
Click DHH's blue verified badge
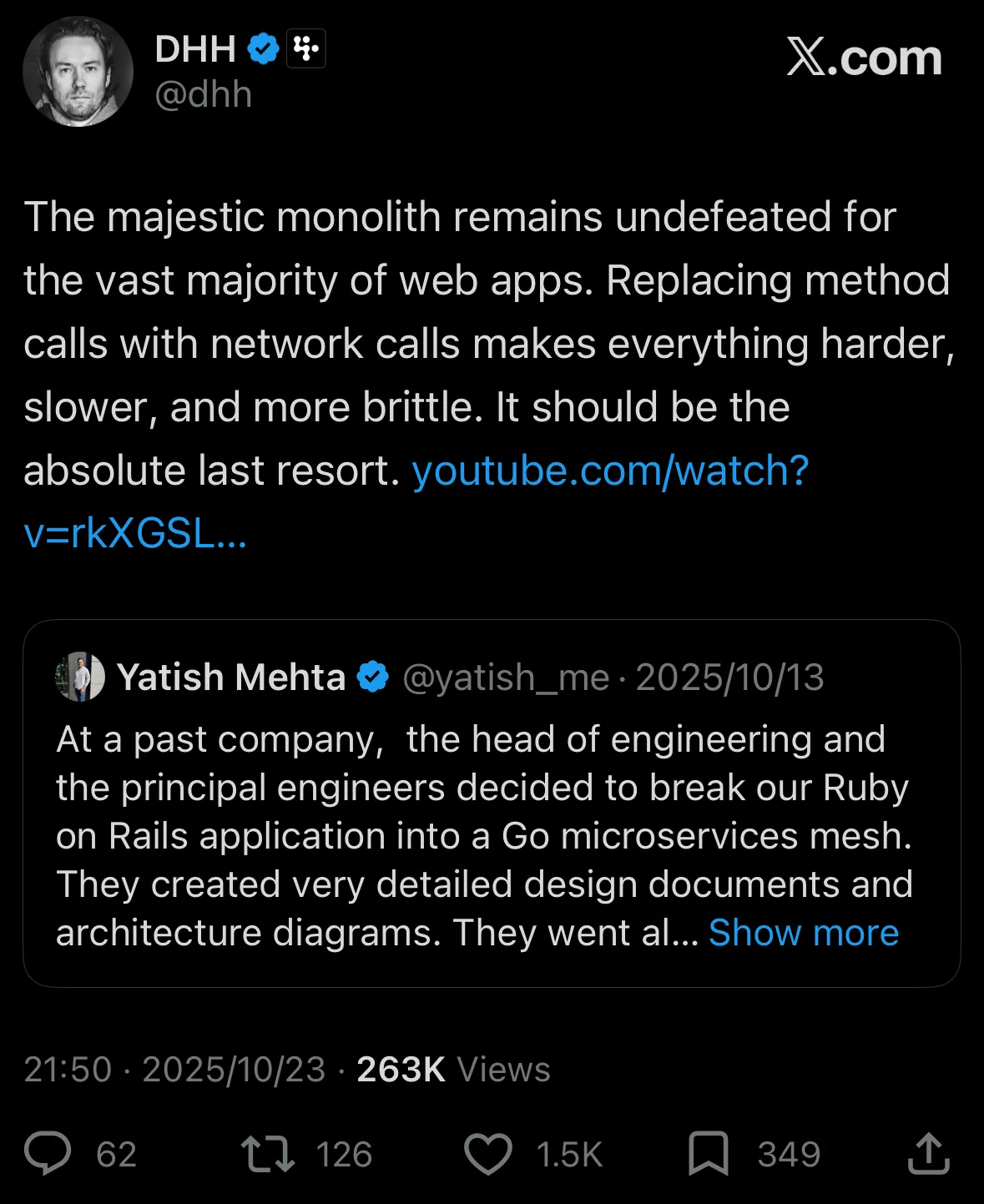263,49
